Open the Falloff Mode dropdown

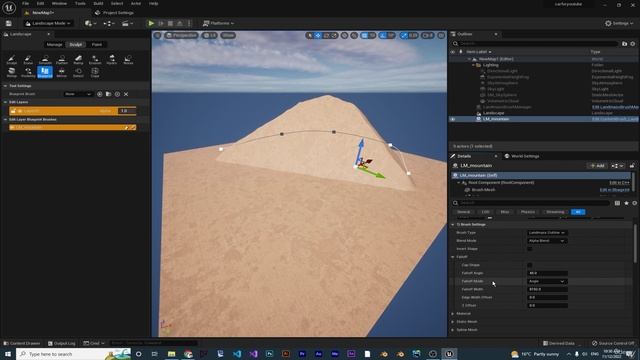point(547,281)
